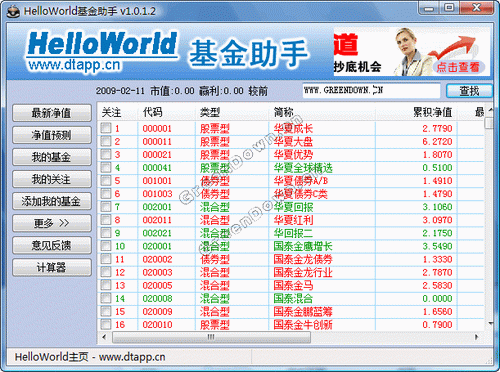This screenshot has height=372, width=500.
Task: Open 最新净值 from the sidebar
Action: [x=52, y=113]
